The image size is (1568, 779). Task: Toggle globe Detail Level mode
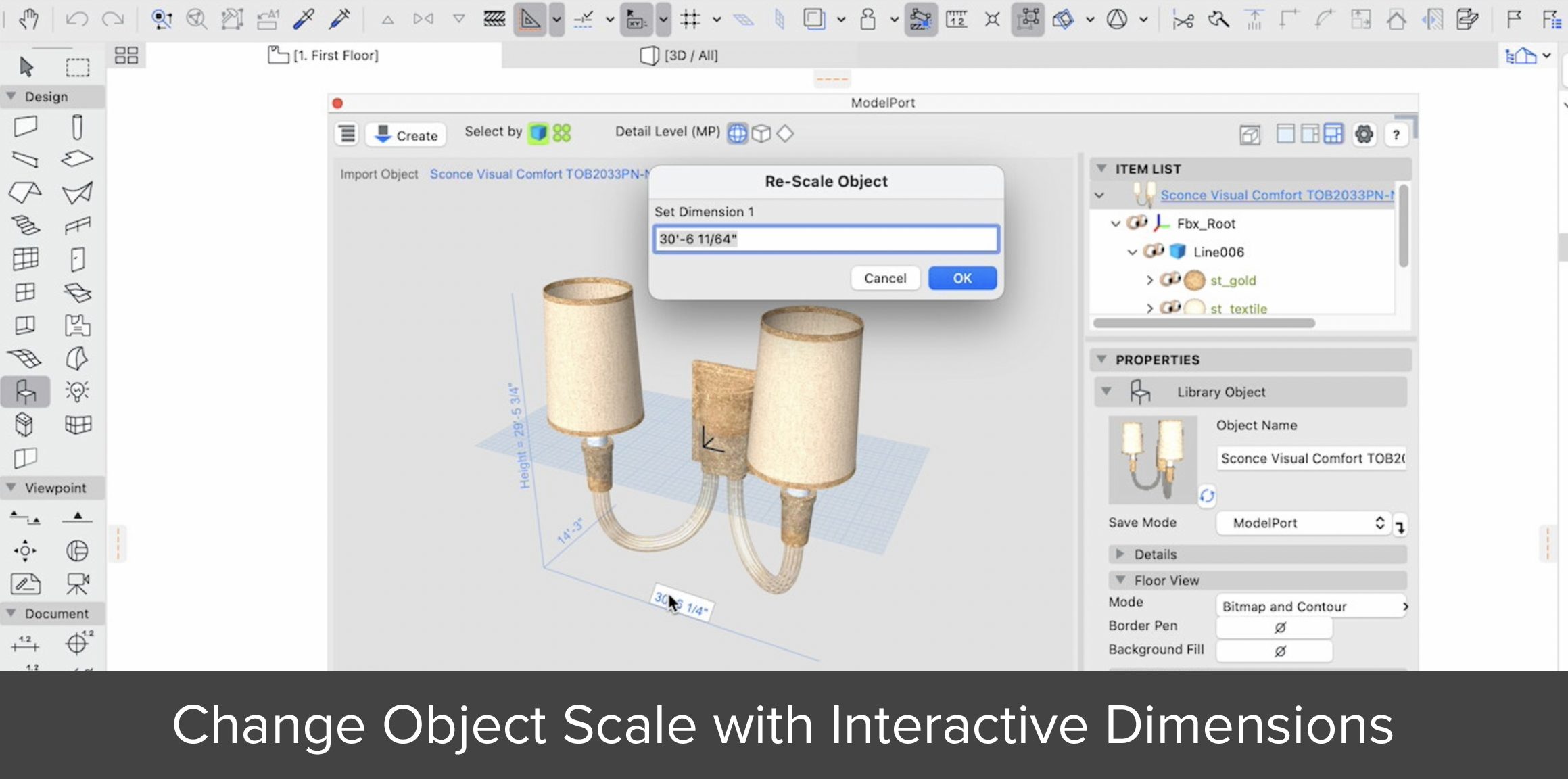tap(736, 133)
